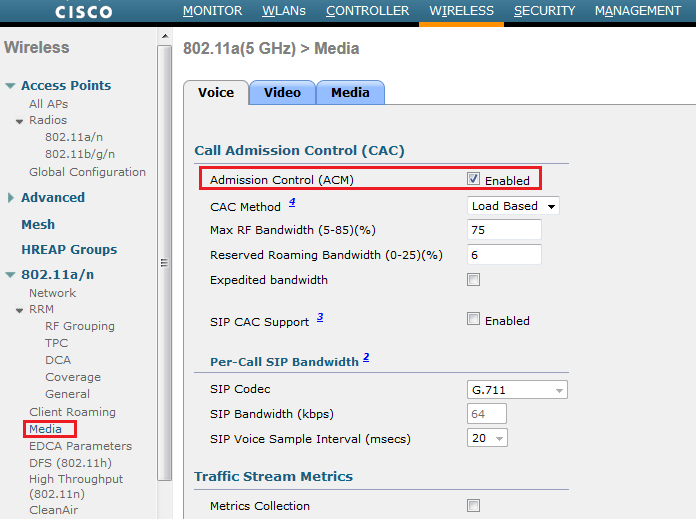Uncheck Admission Control (ACM) Enabled checkbox

(x=473, y=180)
